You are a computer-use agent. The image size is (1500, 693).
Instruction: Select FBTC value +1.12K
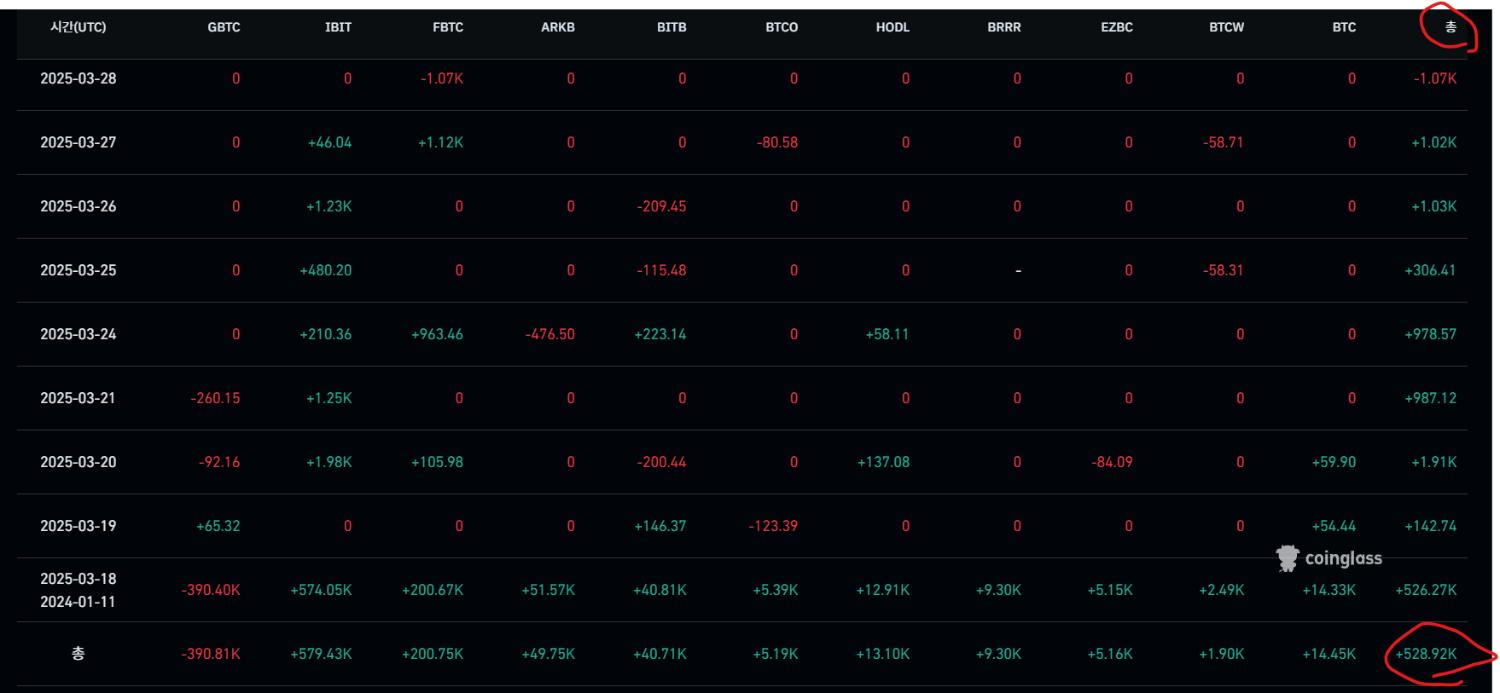click(x=441, y=143)
